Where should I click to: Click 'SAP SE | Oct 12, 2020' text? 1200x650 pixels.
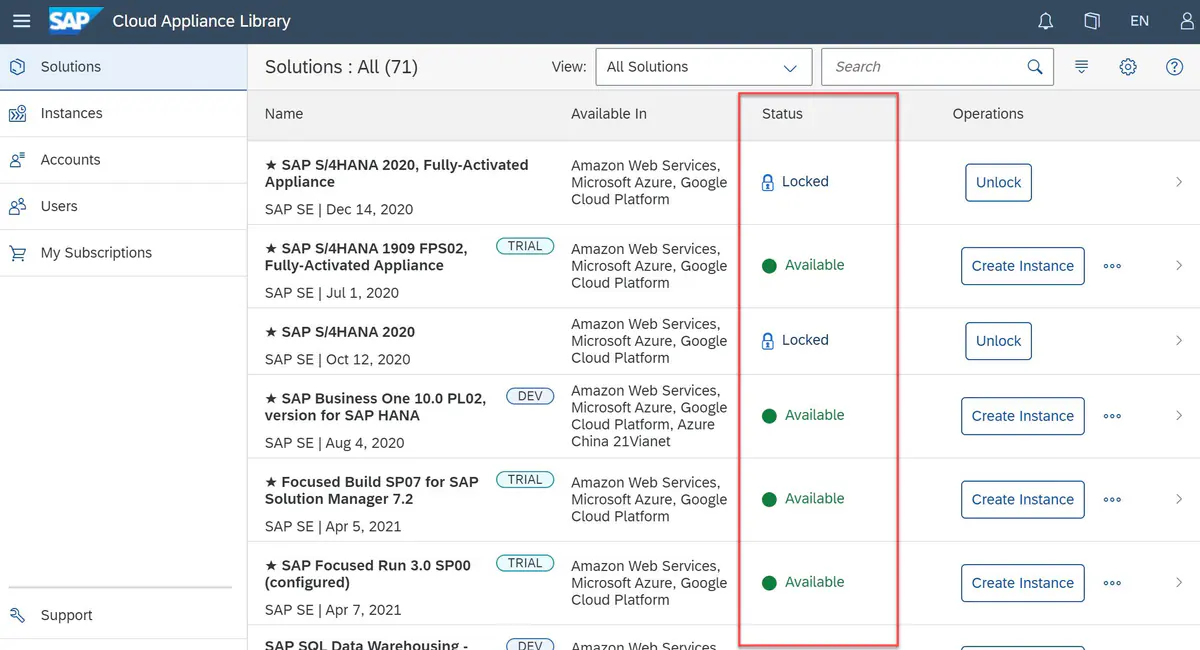[x=337, y=359]
